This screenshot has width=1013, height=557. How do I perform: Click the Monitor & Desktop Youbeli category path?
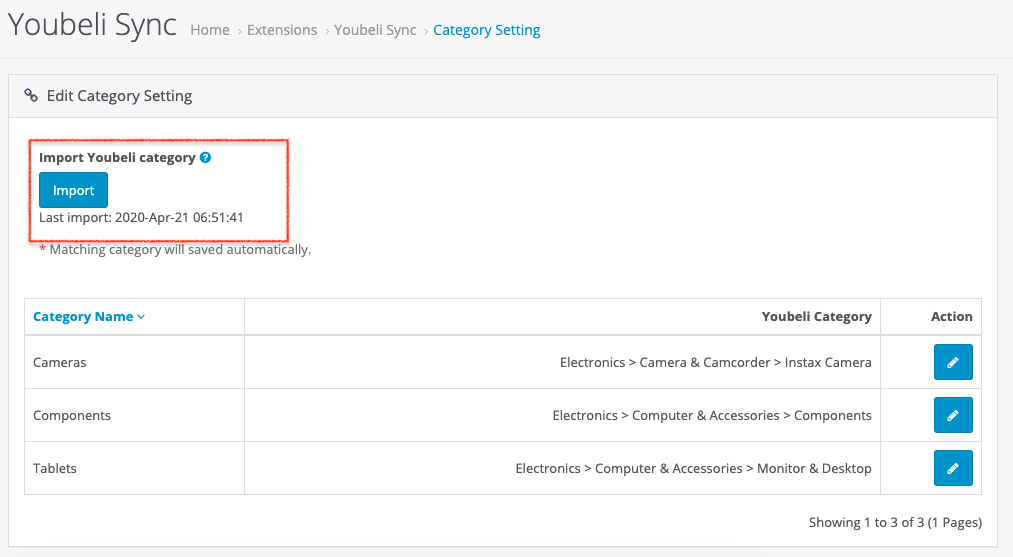pyautogui.click(x=693, y=468)
